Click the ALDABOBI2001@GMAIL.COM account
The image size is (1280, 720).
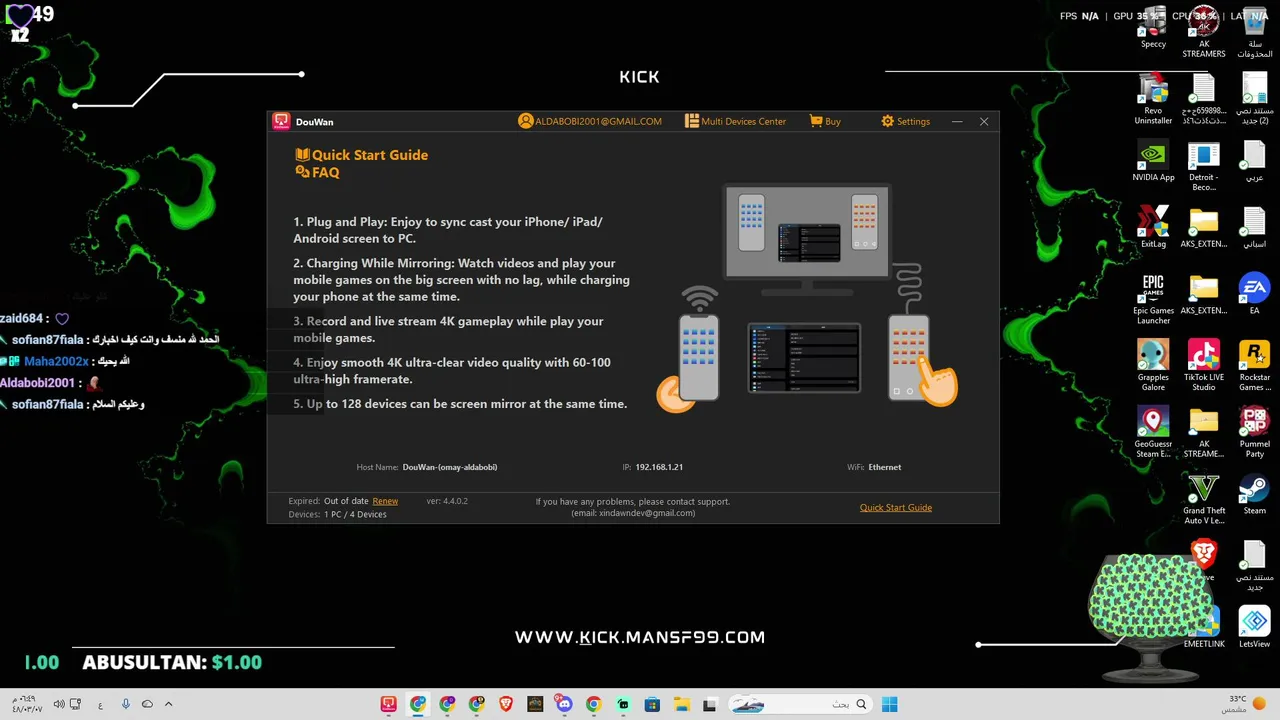point(590,121)
